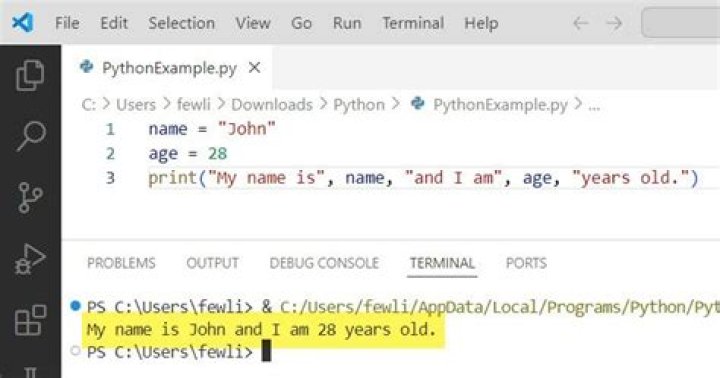Click the "John" string in line 1
The height and width of the screenshot is (378, 720).
coord(247,129)
